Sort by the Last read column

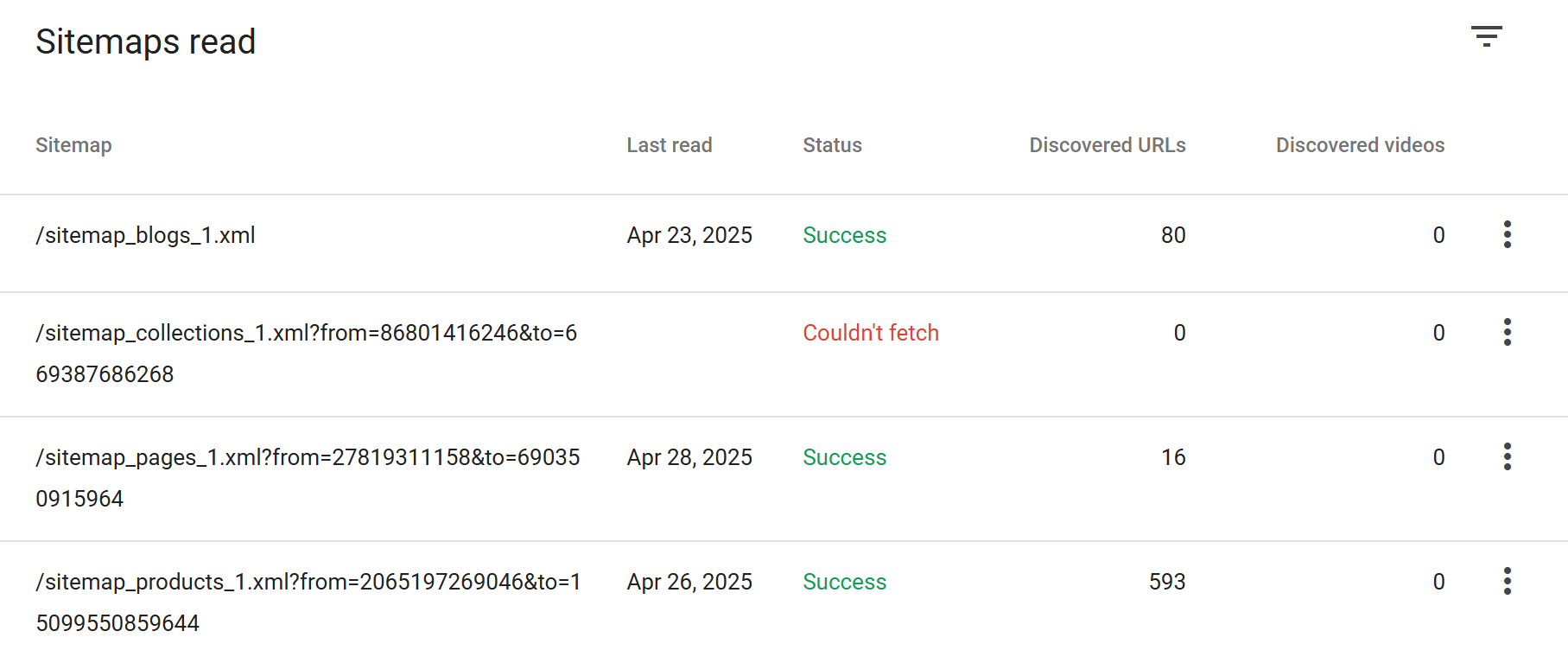point(669,145)
